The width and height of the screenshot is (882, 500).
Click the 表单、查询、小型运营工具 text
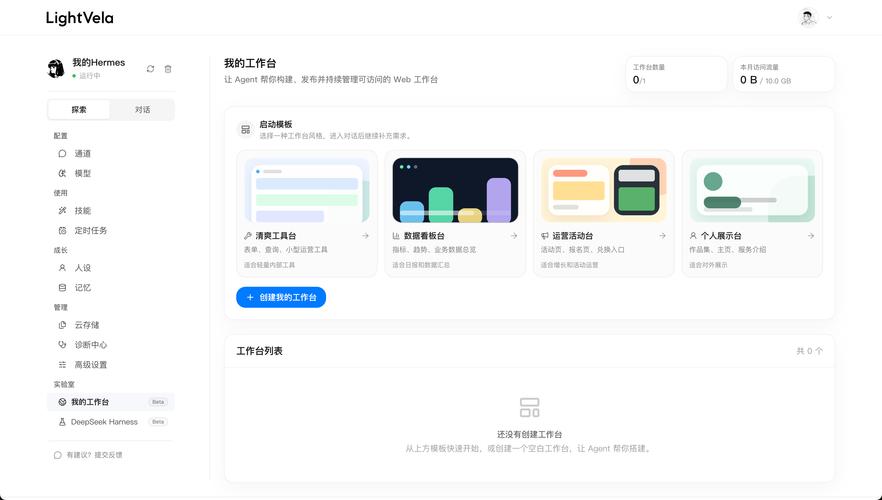click(285, 250)
